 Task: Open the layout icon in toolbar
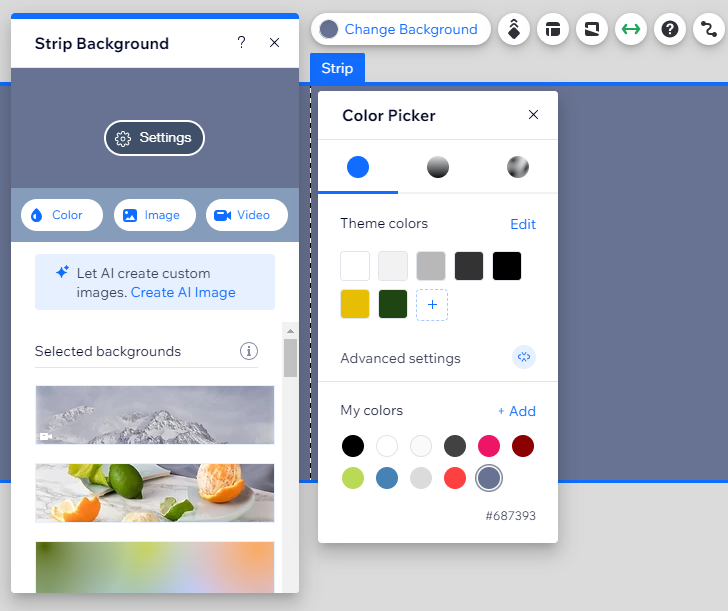pyautogui.click(x=552, y=29)
